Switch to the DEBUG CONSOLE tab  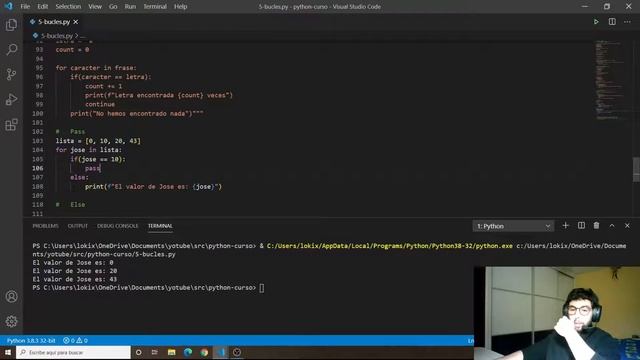coord(118,226)
